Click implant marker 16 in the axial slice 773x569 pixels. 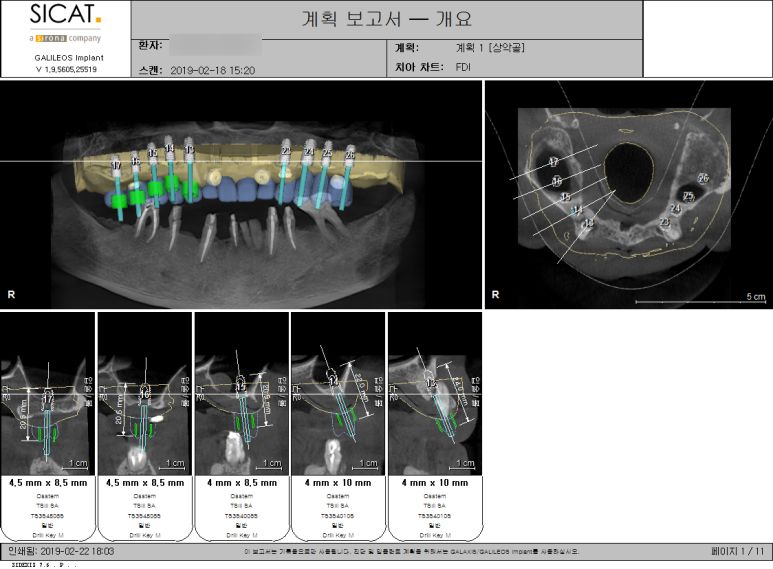tap(557, 181)
